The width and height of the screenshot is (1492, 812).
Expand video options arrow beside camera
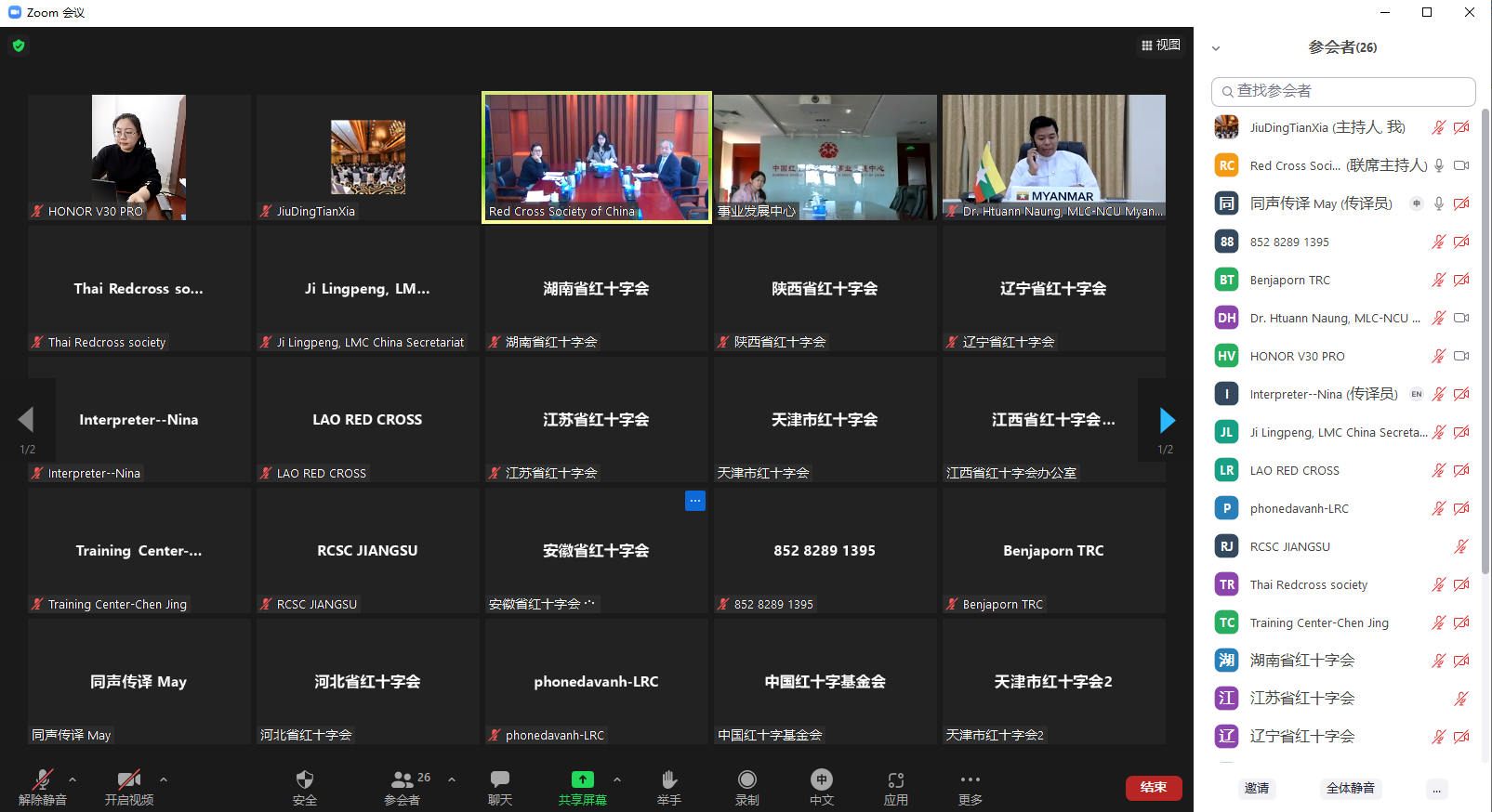[x=164, y=779]
